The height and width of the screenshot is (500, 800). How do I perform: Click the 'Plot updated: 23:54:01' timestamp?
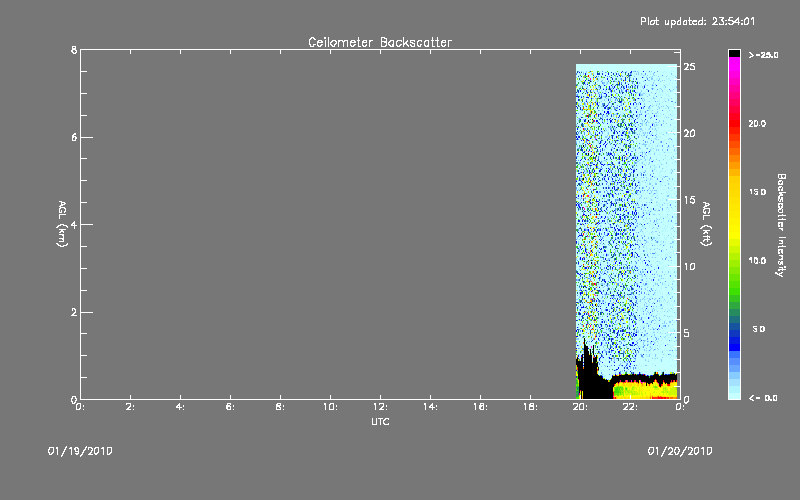pos(697,21)
